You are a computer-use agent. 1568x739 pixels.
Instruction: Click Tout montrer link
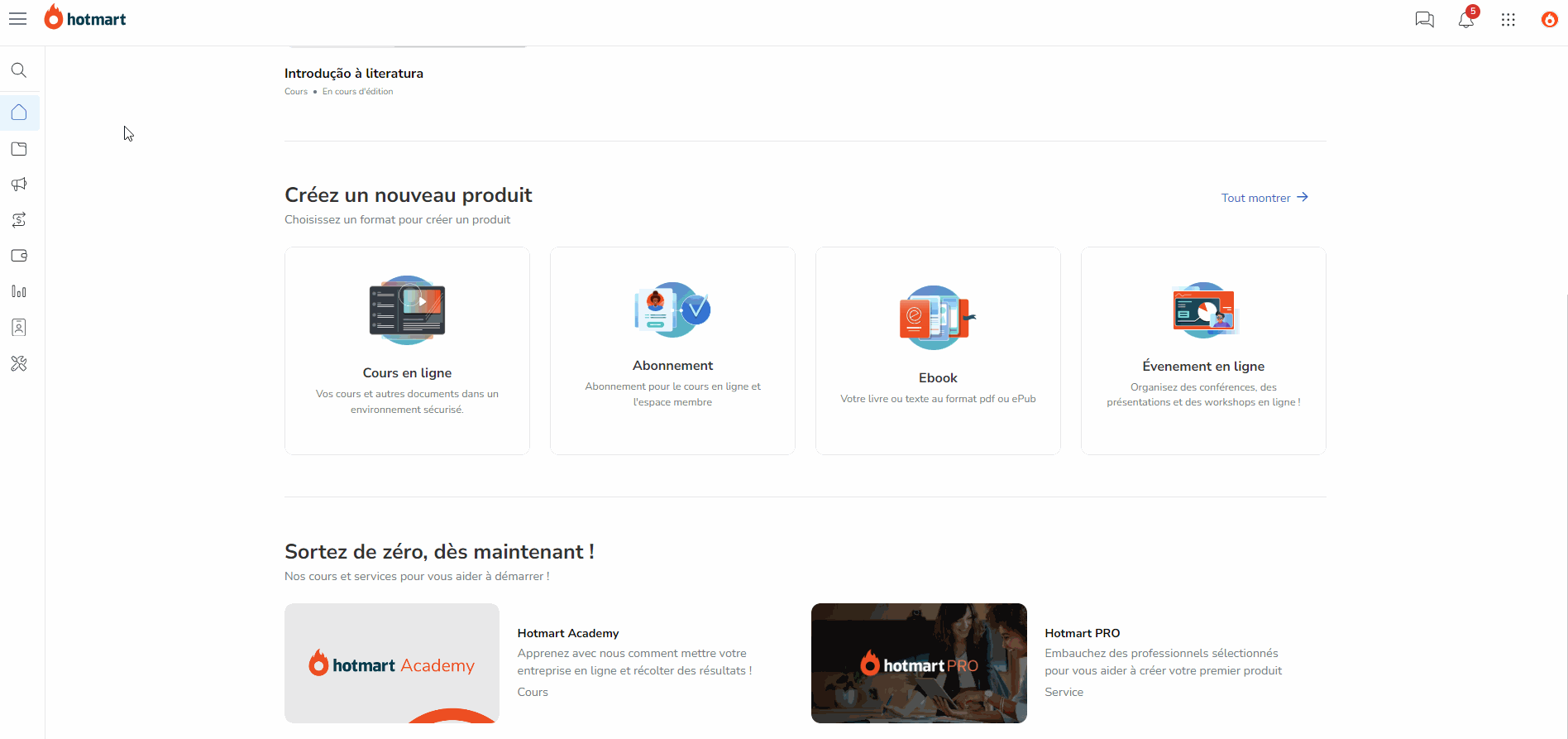click(1264, 198)
